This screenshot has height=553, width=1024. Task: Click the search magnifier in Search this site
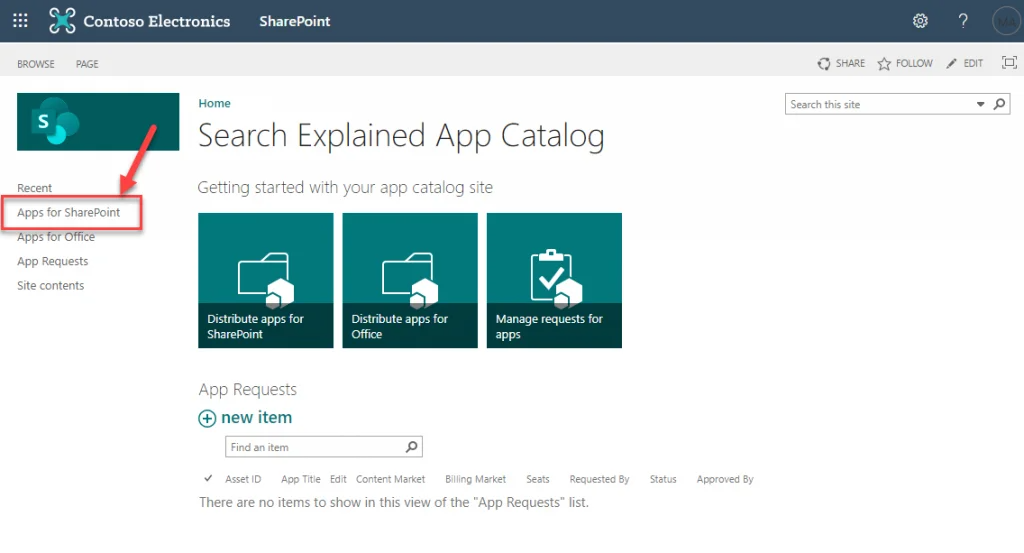click(999, 104)
